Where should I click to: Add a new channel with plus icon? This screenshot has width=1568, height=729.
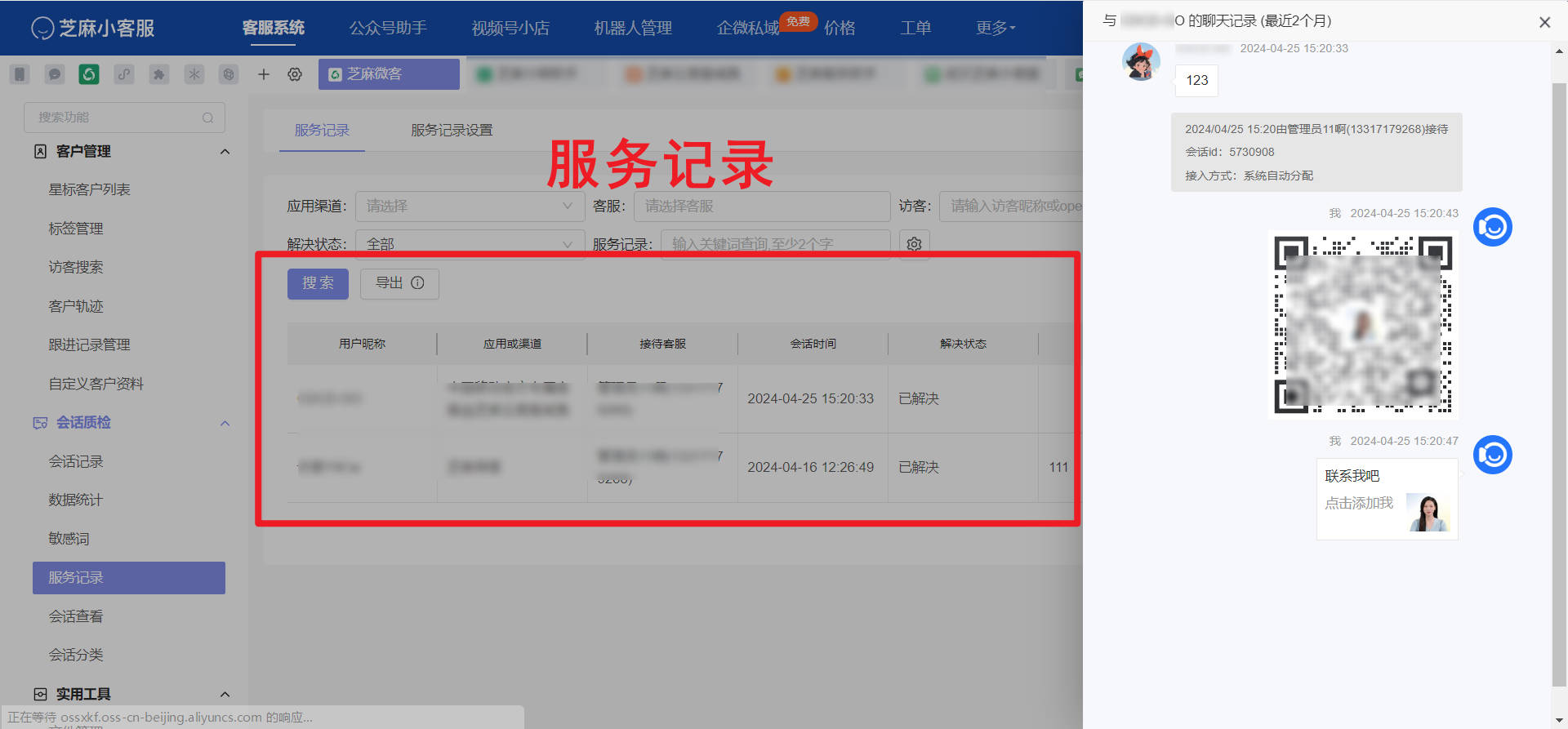point(264,74)
